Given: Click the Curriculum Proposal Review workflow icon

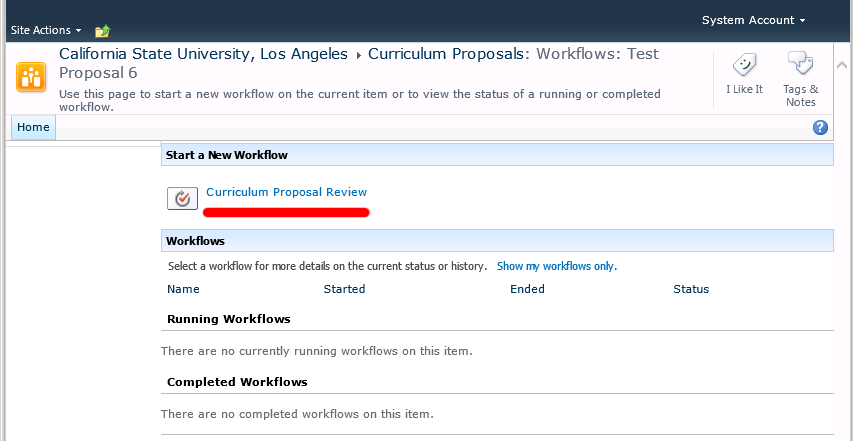Looking at the screenshot, I should (x=182, y=199).
